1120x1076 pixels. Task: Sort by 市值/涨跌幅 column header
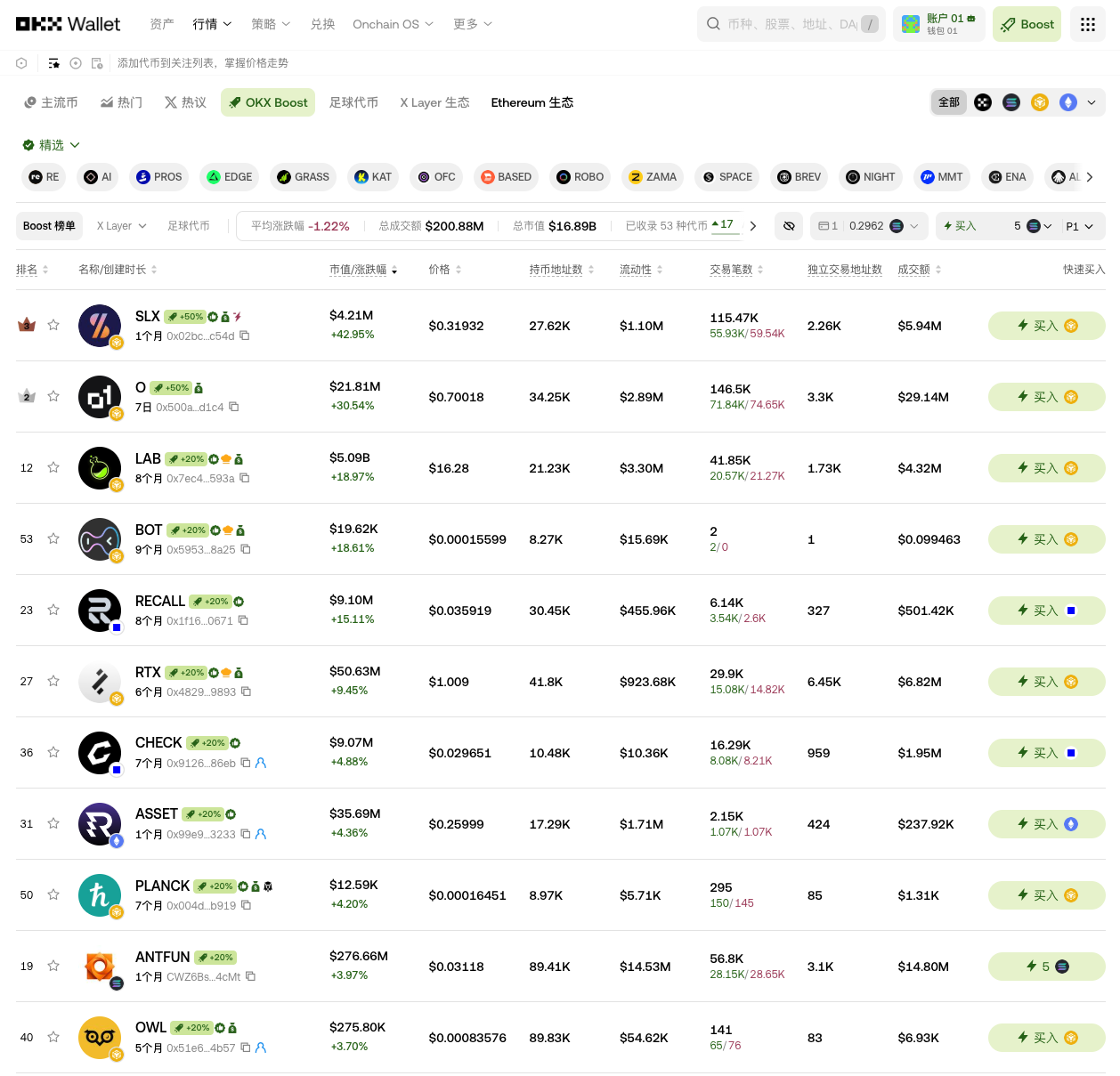pyautogui.click(x=363, y=270)
